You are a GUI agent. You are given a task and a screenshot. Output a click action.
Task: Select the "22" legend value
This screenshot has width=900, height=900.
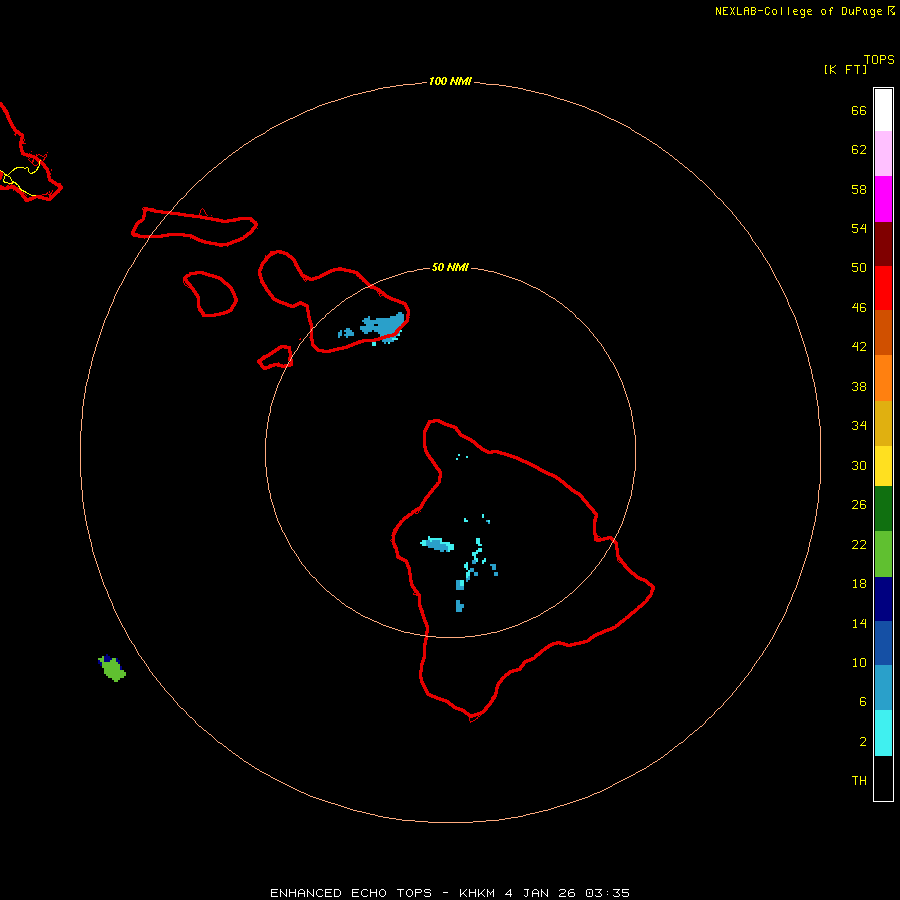(x=859, y=544)
